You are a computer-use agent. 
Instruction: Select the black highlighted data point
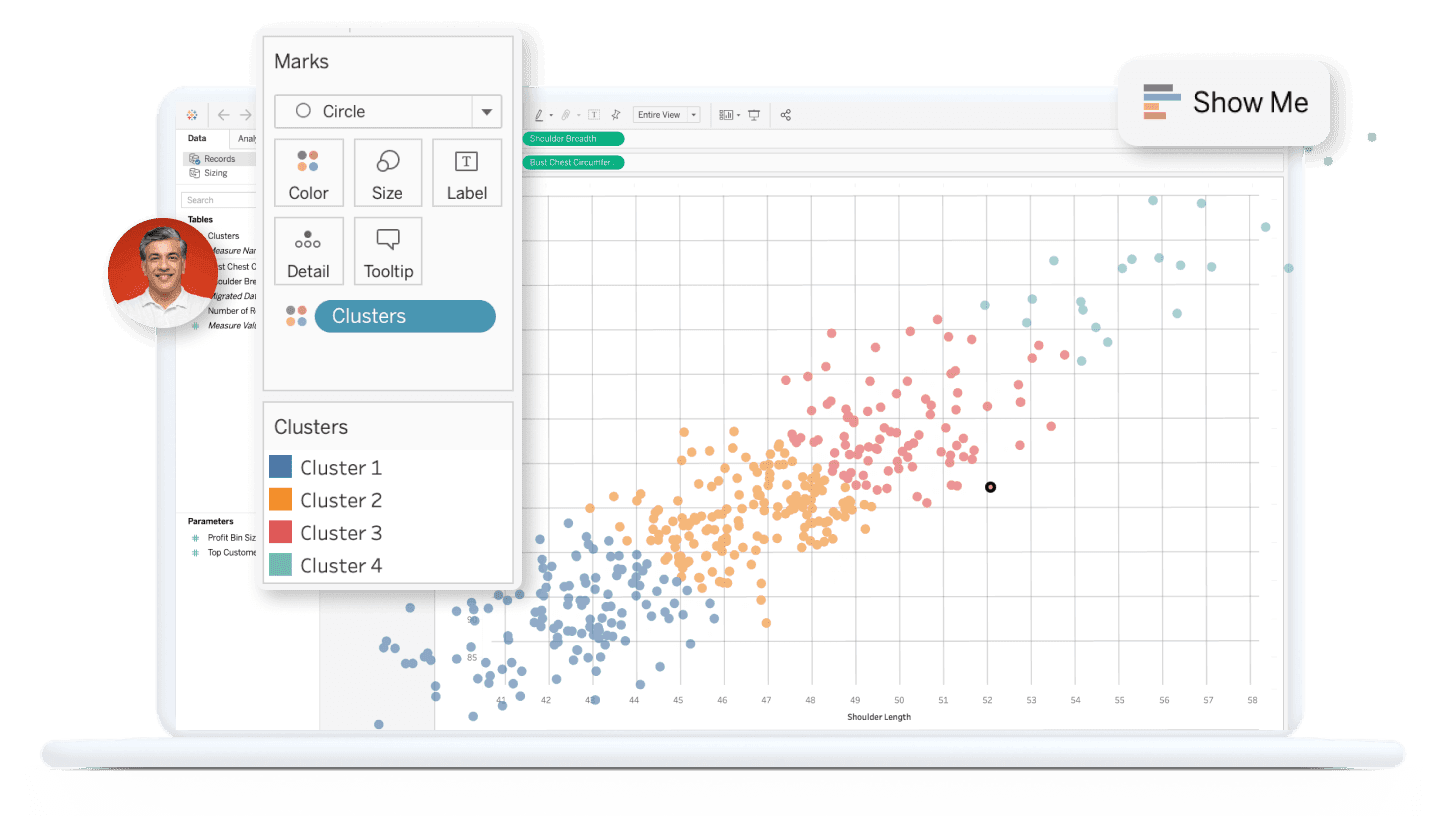990,487
